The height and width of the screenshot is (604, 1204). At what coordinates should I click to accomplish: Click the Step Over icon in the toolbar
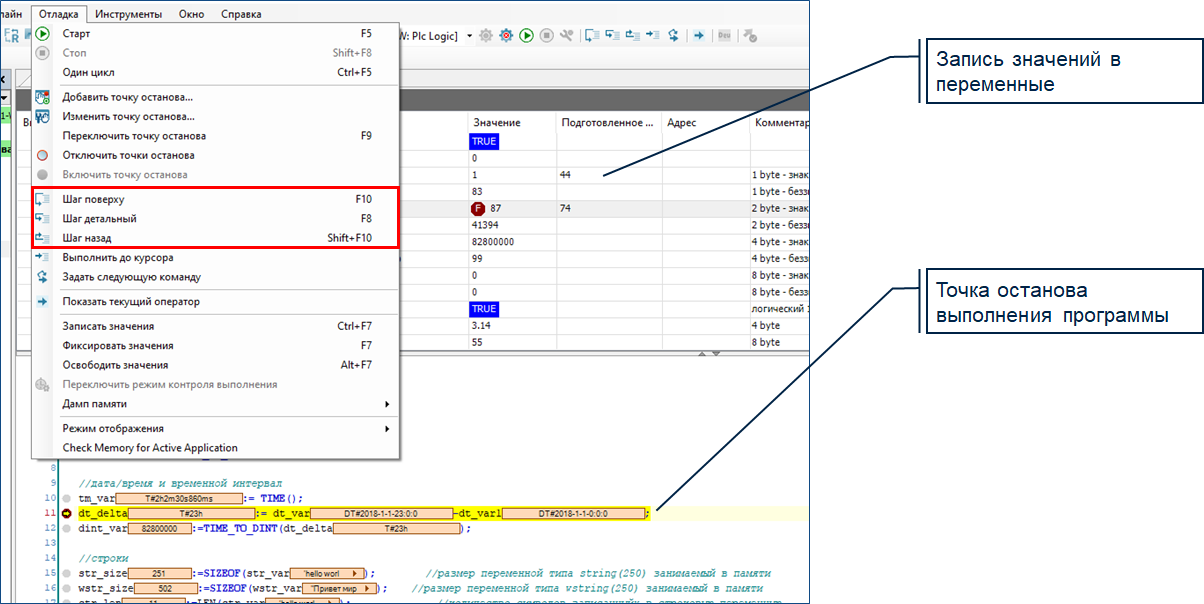coord(592,36)
